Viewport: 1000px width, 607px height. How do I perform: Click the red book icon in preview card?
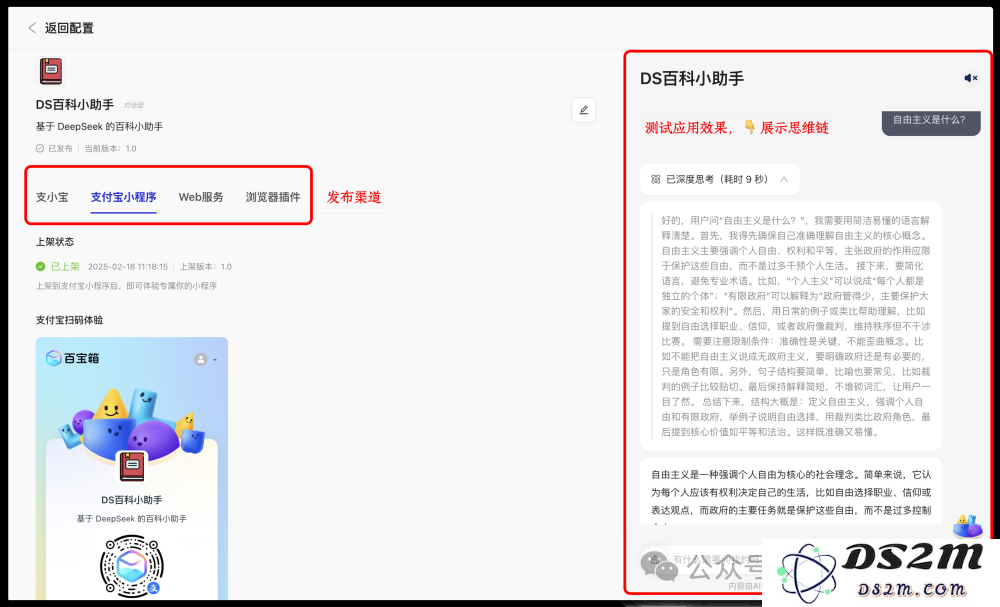(132, 466)
